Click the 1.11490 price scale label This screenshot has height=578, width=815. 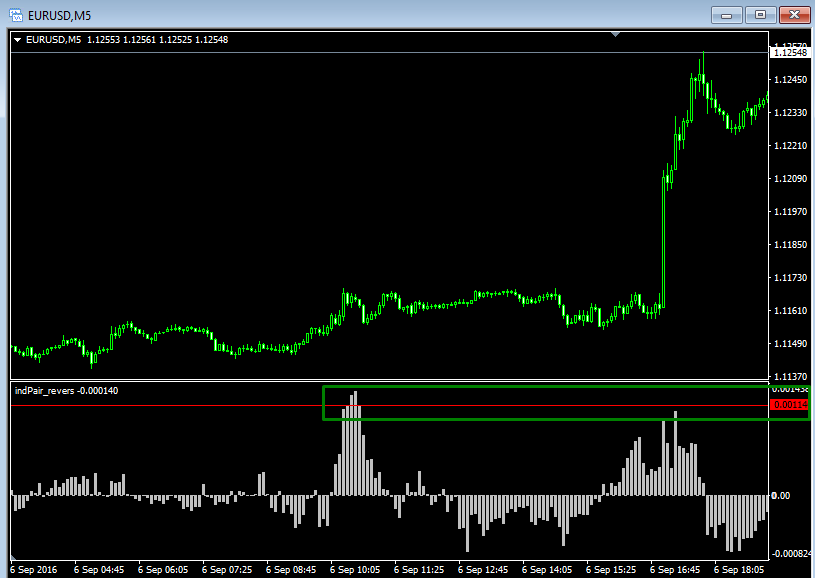coord(791,344)
